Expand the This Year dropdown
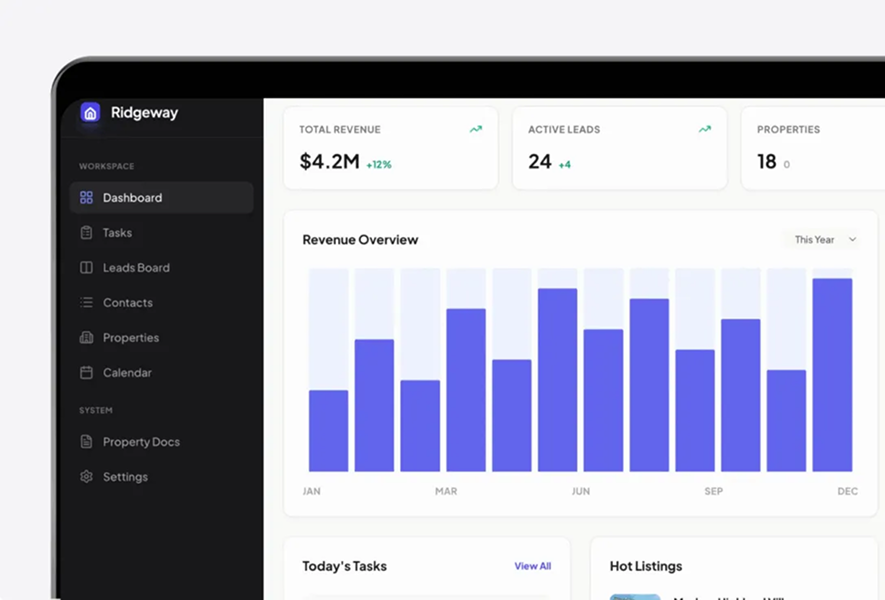 point(824,239)
